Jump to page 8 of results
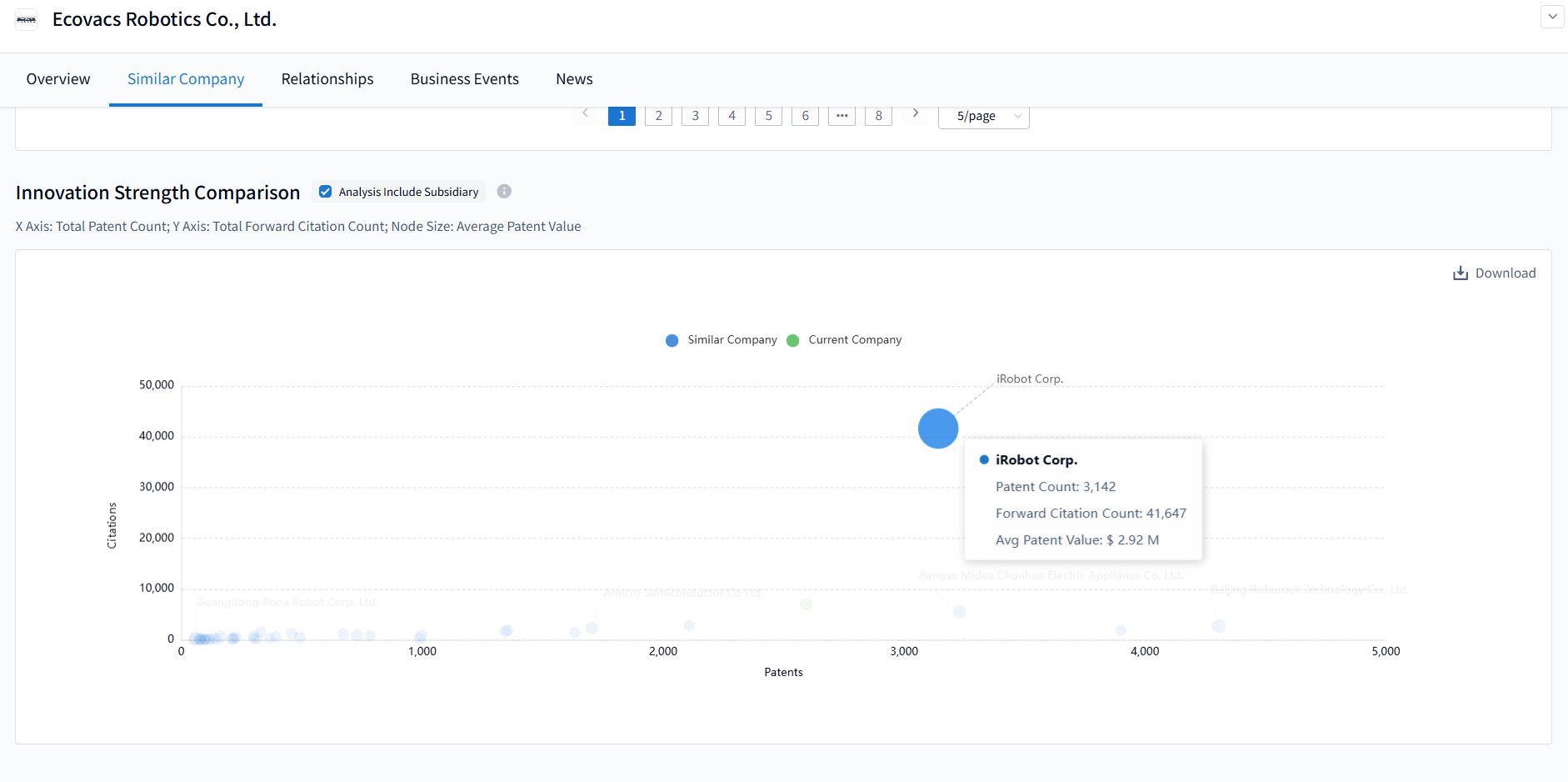Screen dimensions: 1568x782 878,116
